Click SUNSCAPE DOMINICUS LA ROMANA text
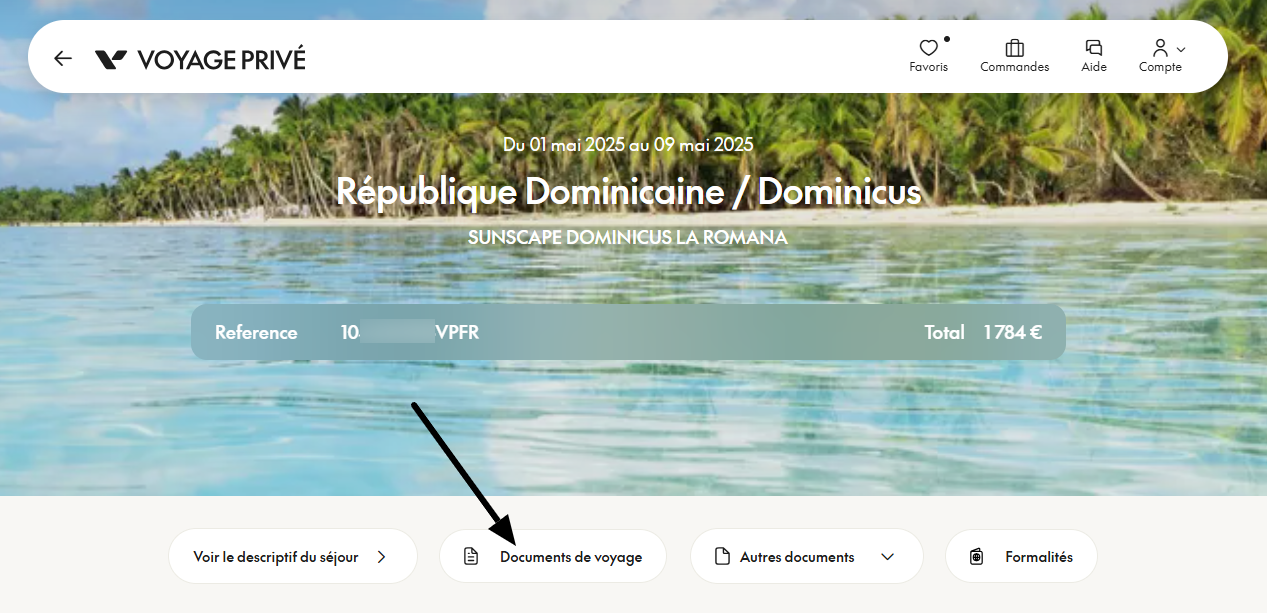The height and width of the screenshot is (613, 1267). point(628,237)
